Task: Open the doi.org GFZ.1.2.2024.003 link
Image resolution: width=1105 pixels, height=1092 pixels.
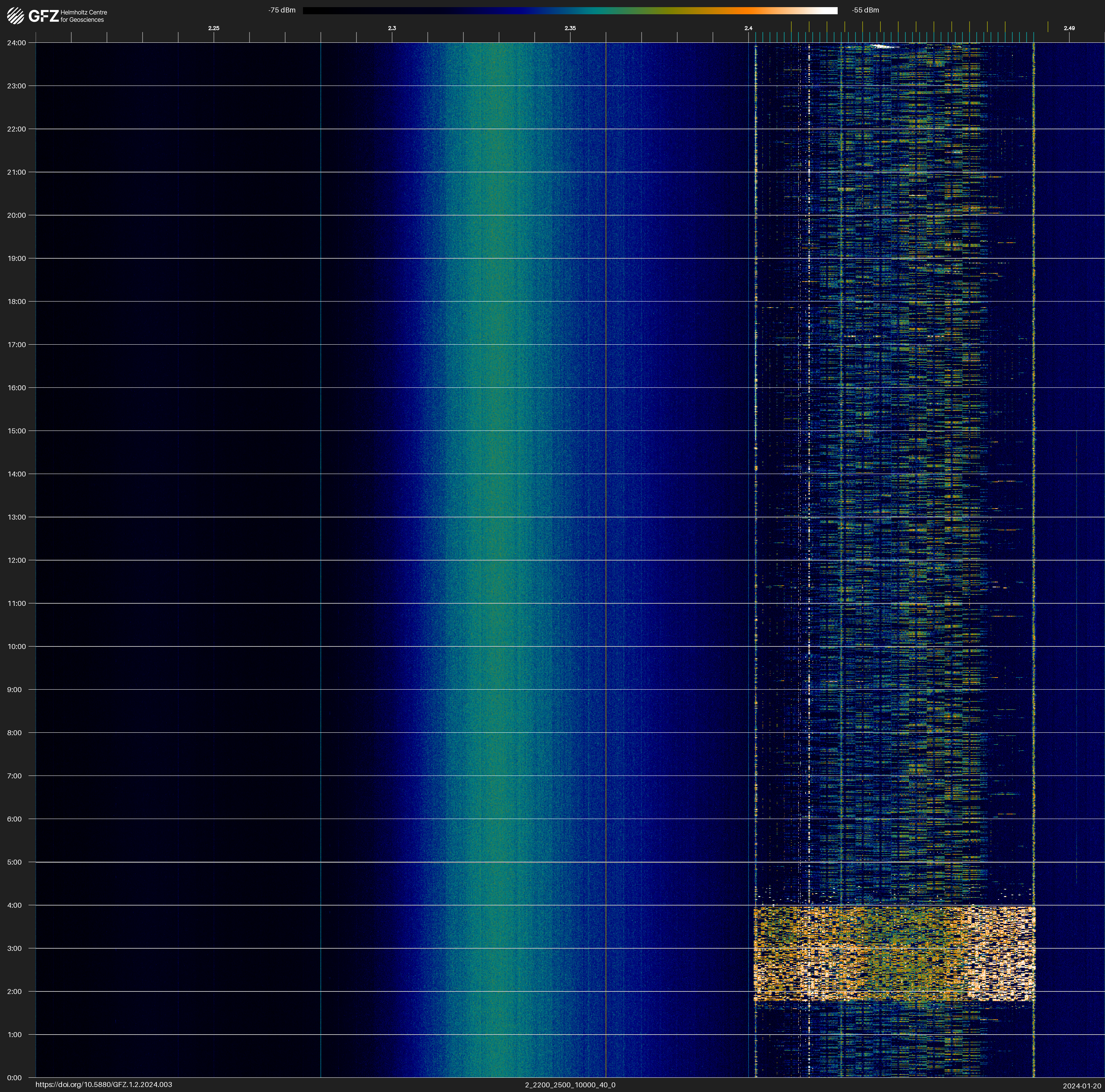Action: (103, 1085)
